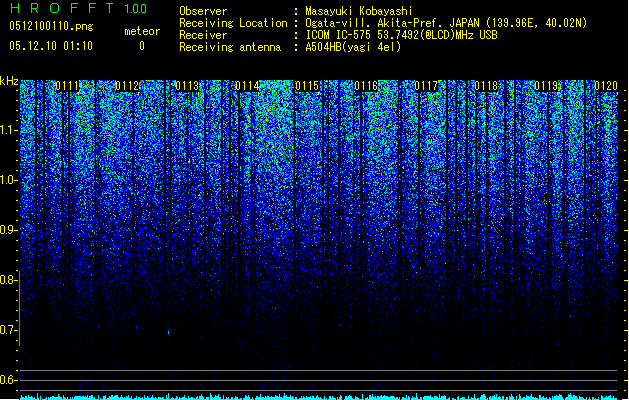Image resolution: width=629 pixels, height=400 pixels.
Task: Click the 0113 time marker
Action: click(x=187, y=86)
